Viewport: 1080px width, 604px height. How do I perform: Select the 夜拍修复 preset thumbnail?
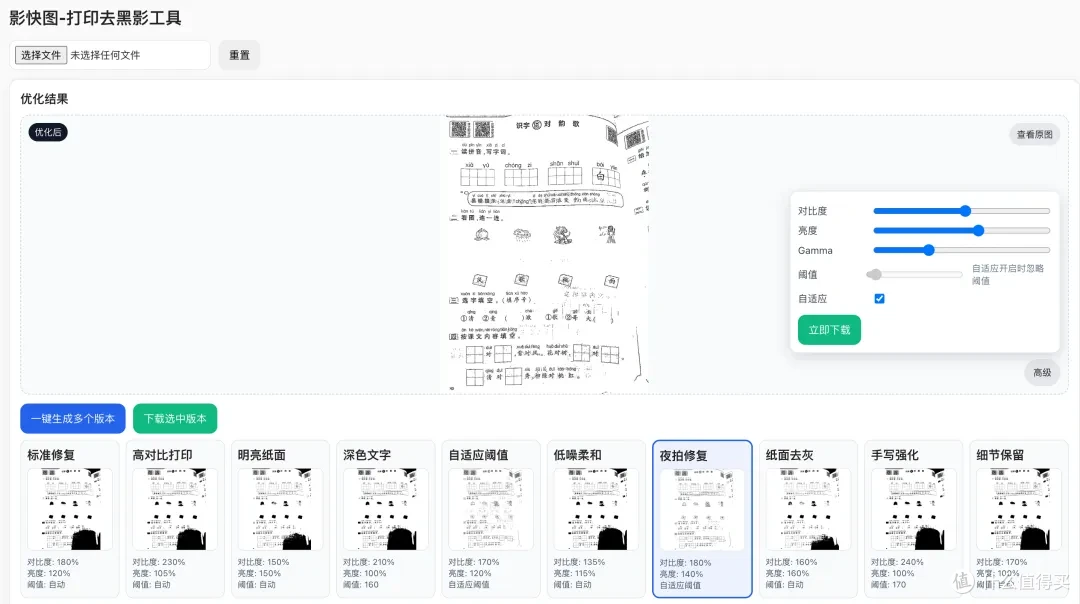click(702, 510)
